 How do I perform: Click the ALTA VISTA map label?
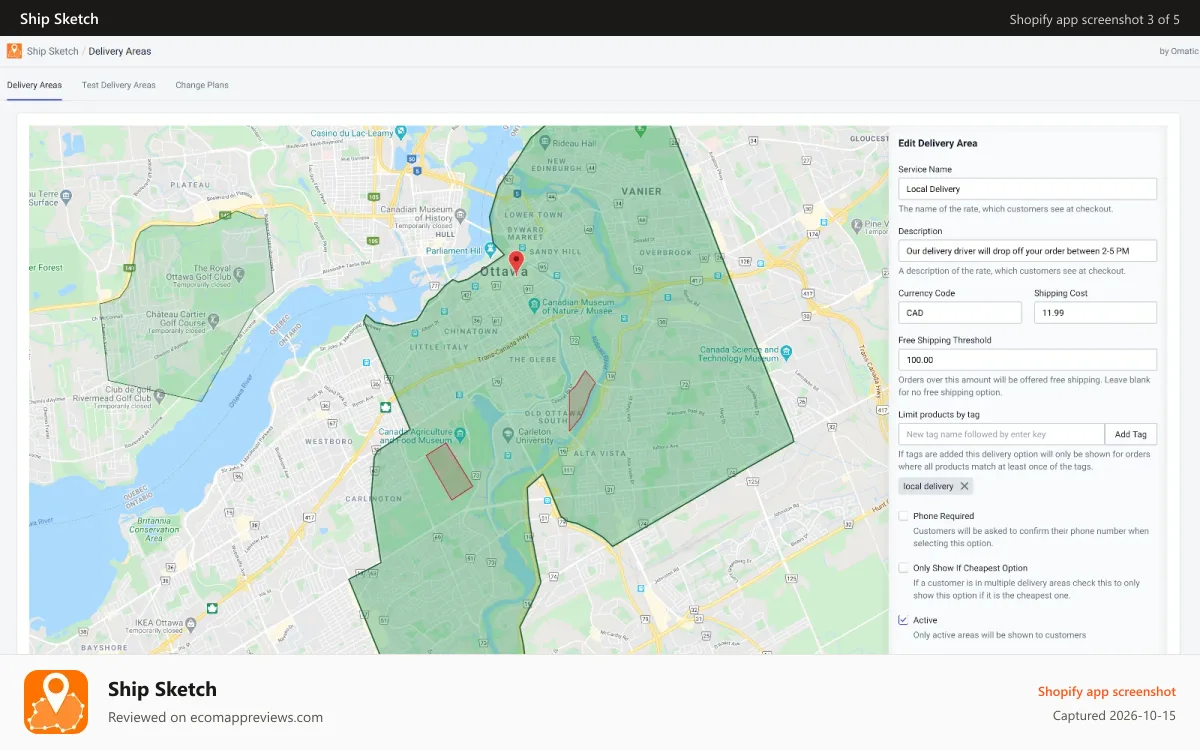click(x=598, y=453)
